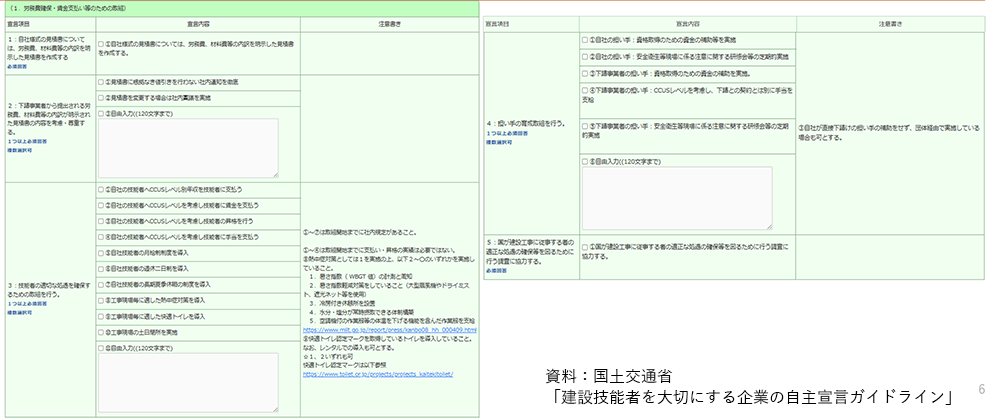Check 自社技能者の週休二日制を導入 checkbox
This screenshot has width=990, height=418.
coord(102,267)
